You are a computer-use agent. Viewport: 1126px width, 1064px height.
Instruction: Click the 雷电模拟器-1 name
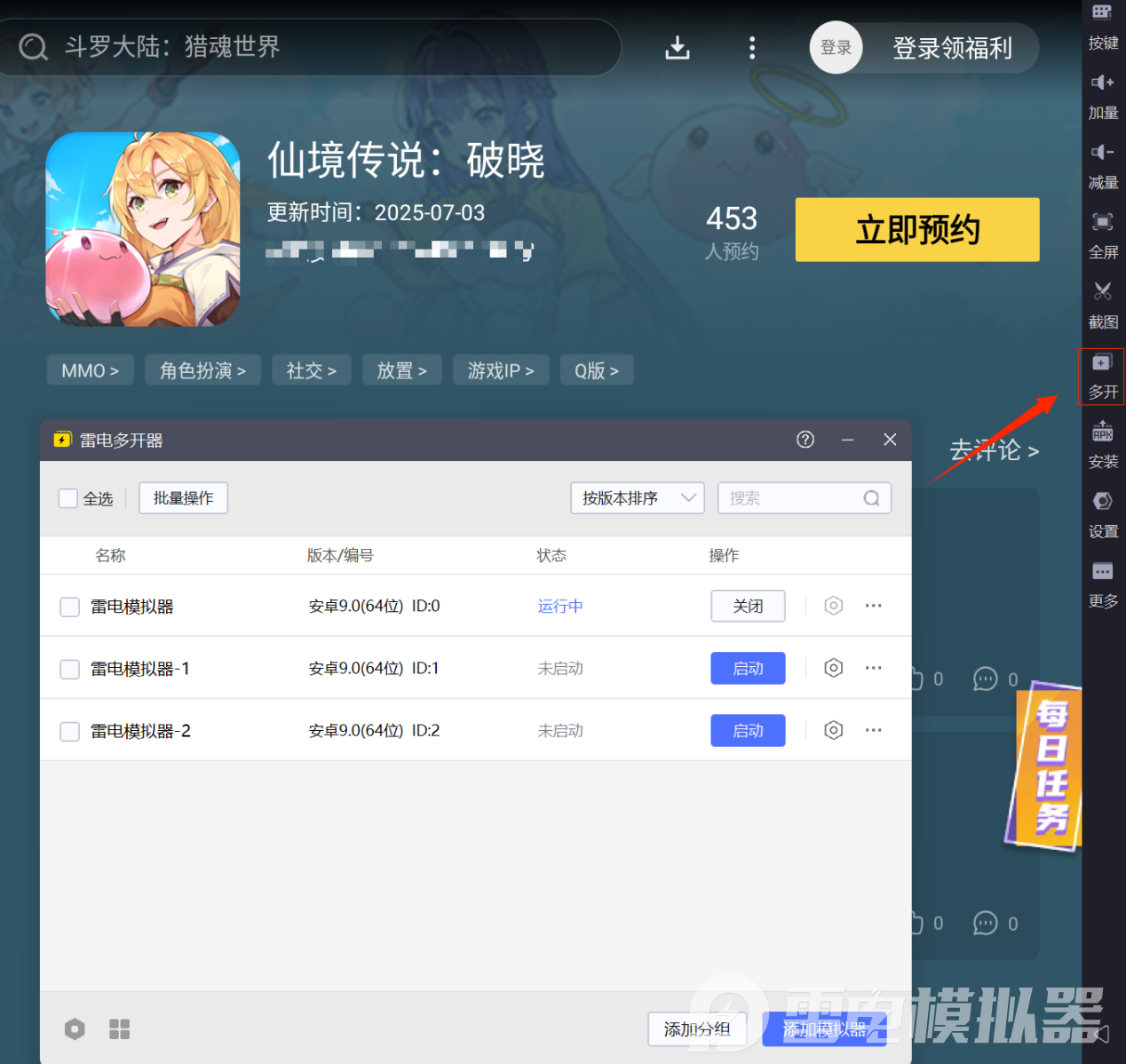(140, 669)
